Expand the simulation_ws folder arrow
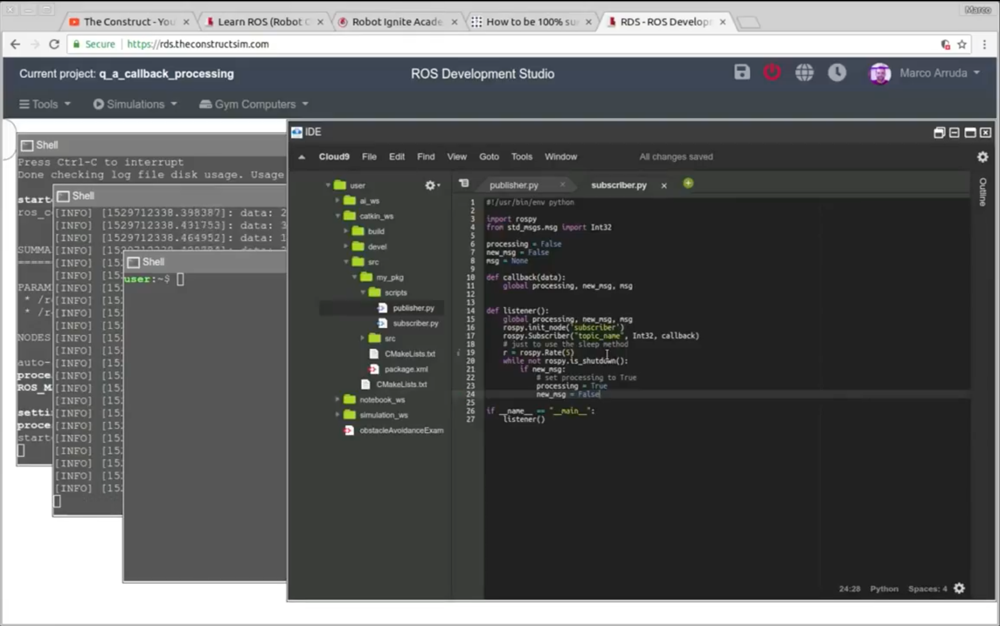The image size is (1000, 626). point(337,414)
